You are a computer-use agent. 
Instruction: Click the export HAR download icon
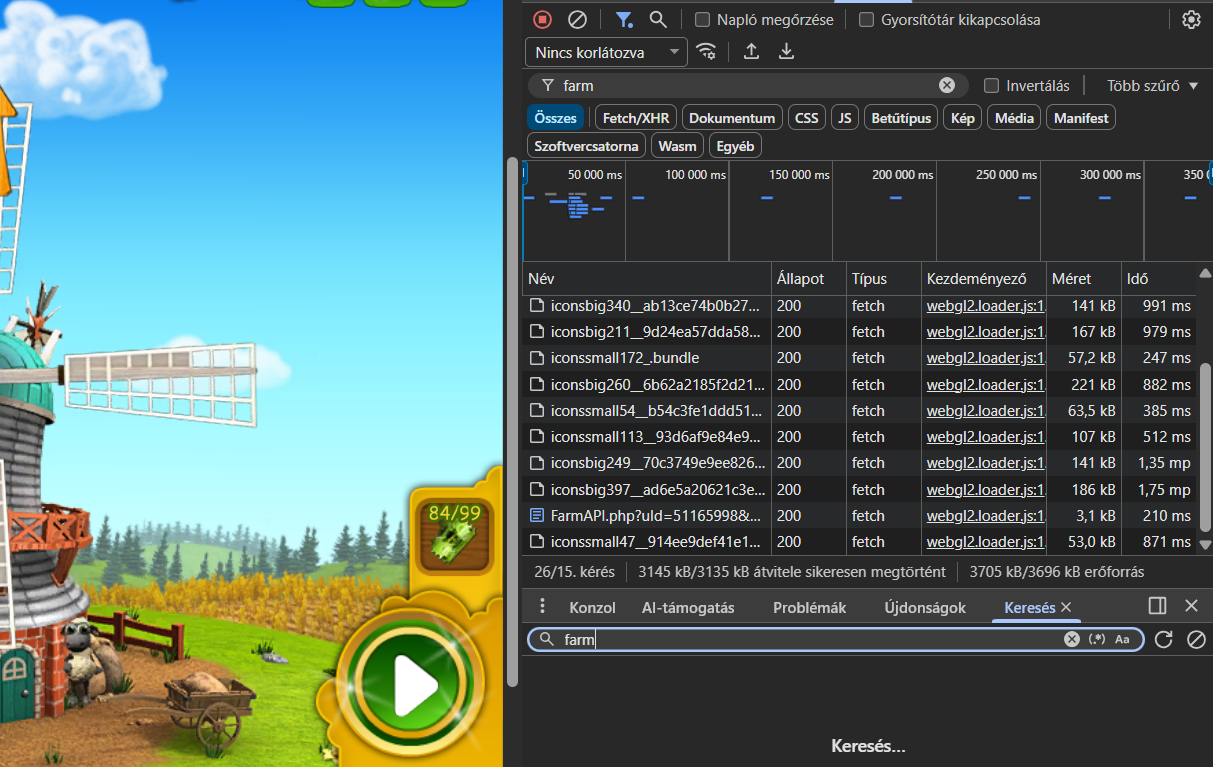pos(787,52)
